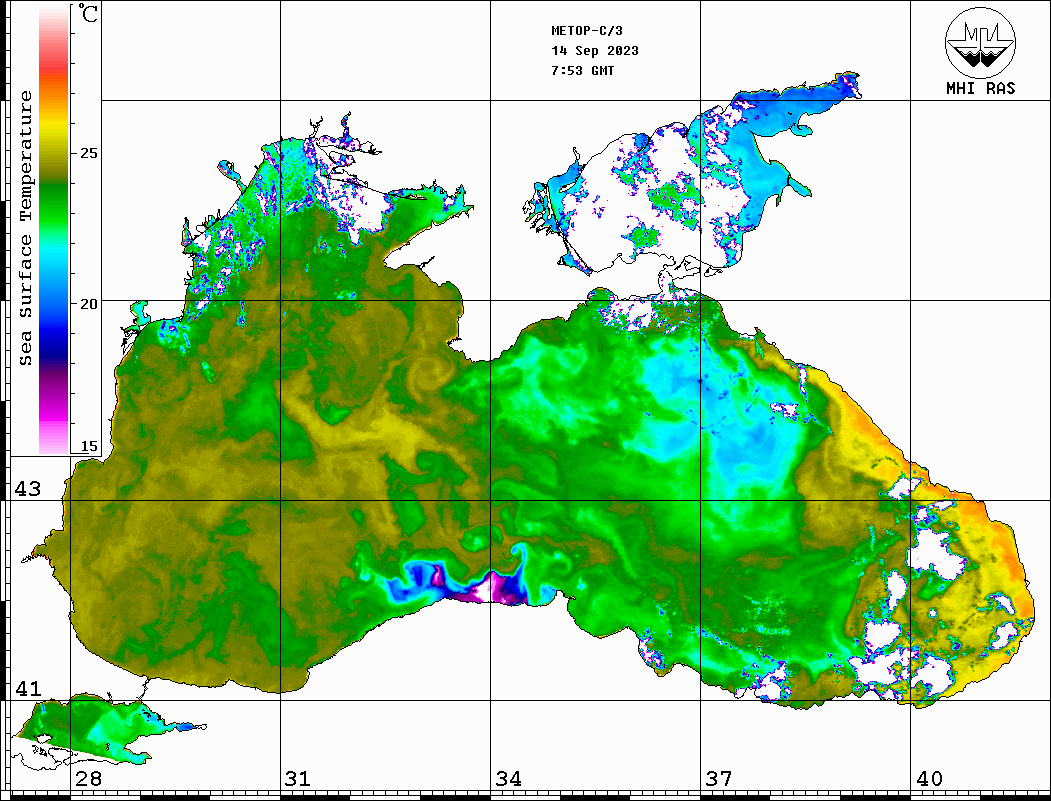Click the longitude label '31'

tap(298, 778)
